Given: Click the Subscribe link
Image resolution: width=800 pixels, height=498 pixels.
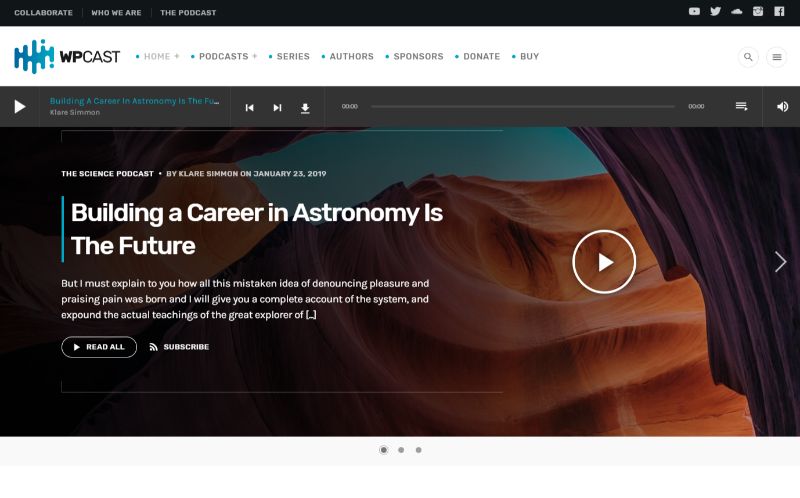Looking at the screenshot, I should pos(186,347).
